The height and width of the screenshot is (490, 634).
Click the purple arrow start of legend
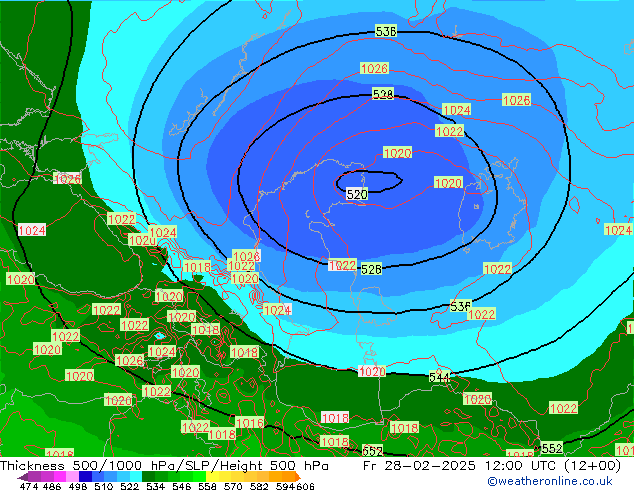coord(23,477)
